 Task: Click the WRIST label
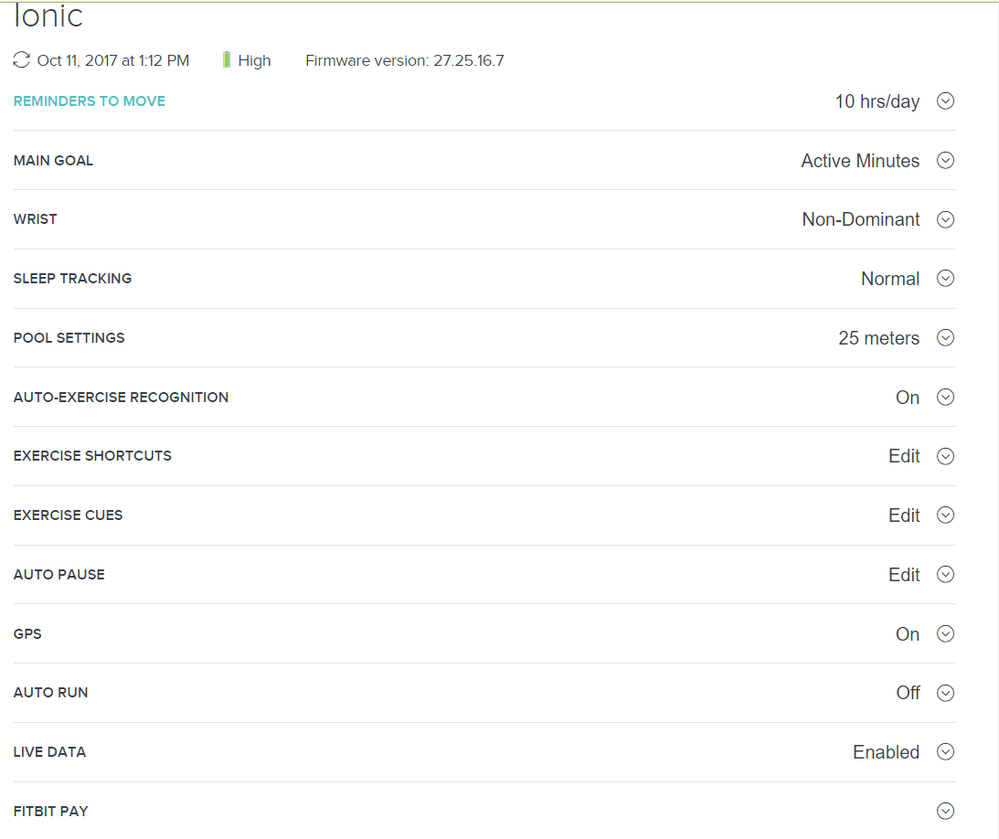point(35,219)
